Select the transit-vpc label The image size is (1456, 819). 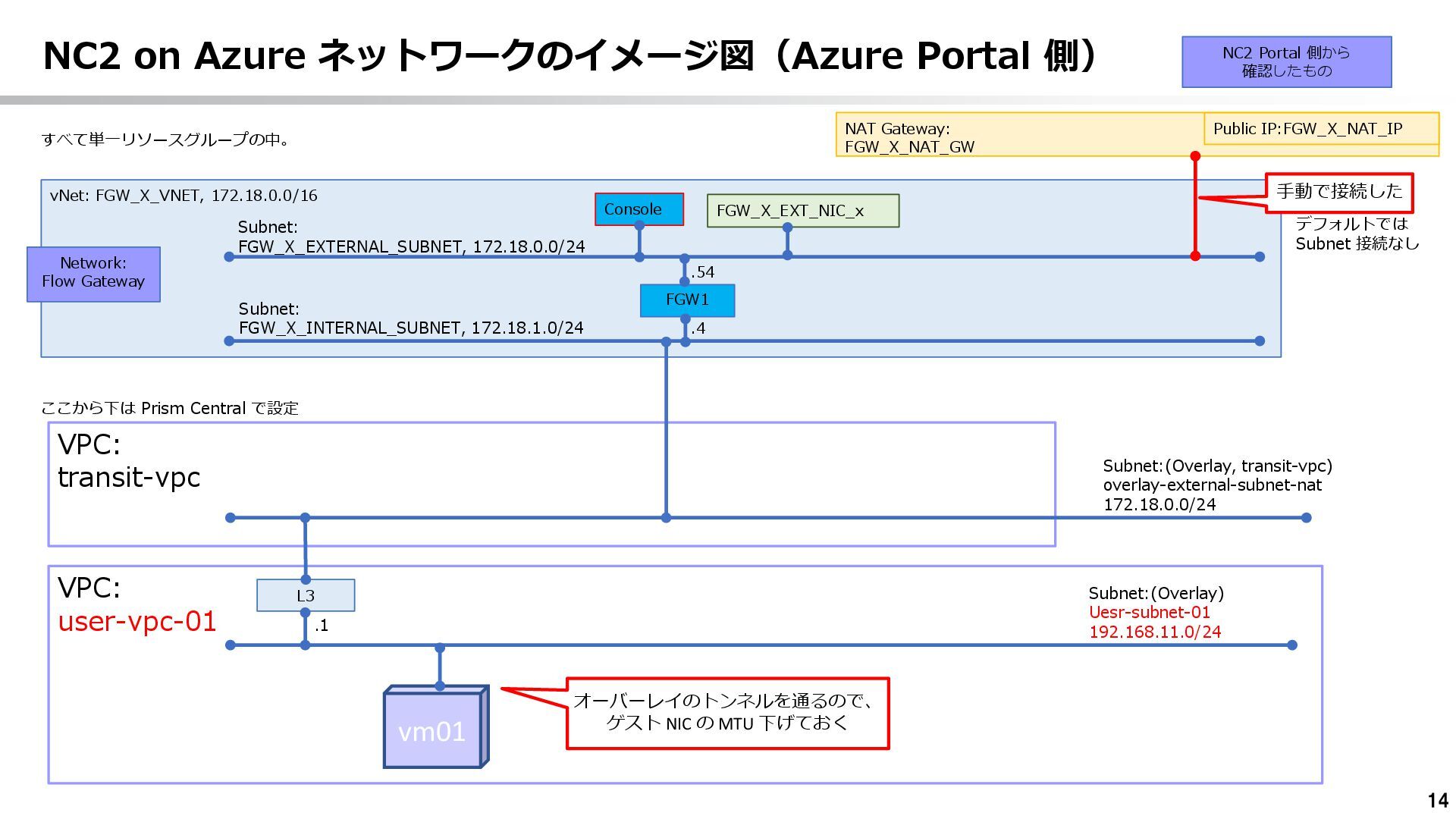click(129, 477)
